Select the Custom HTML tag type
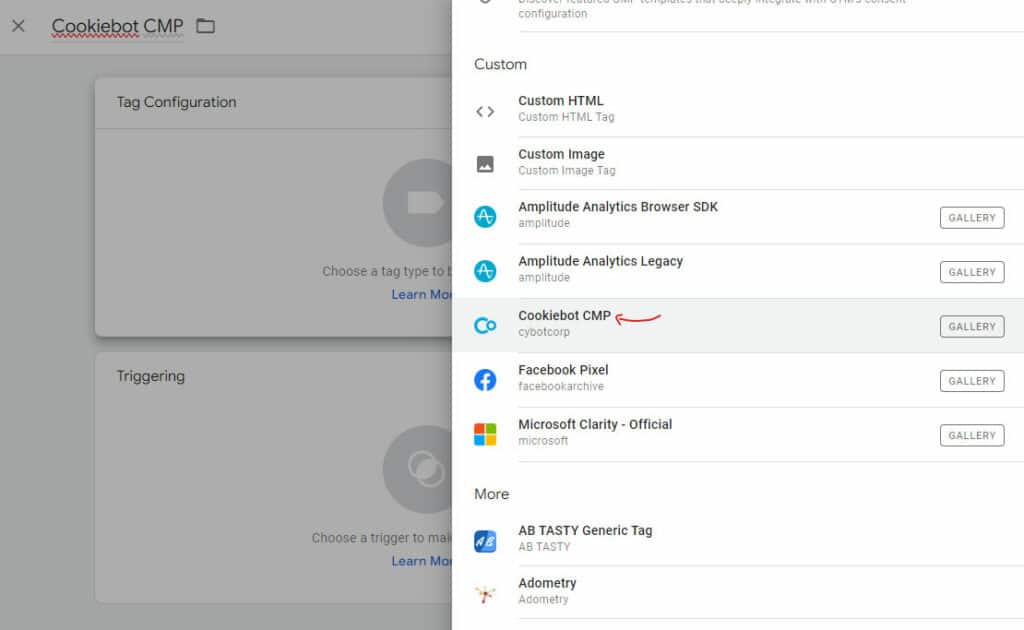The image size is (1024, 630). (x=738, y=109)
